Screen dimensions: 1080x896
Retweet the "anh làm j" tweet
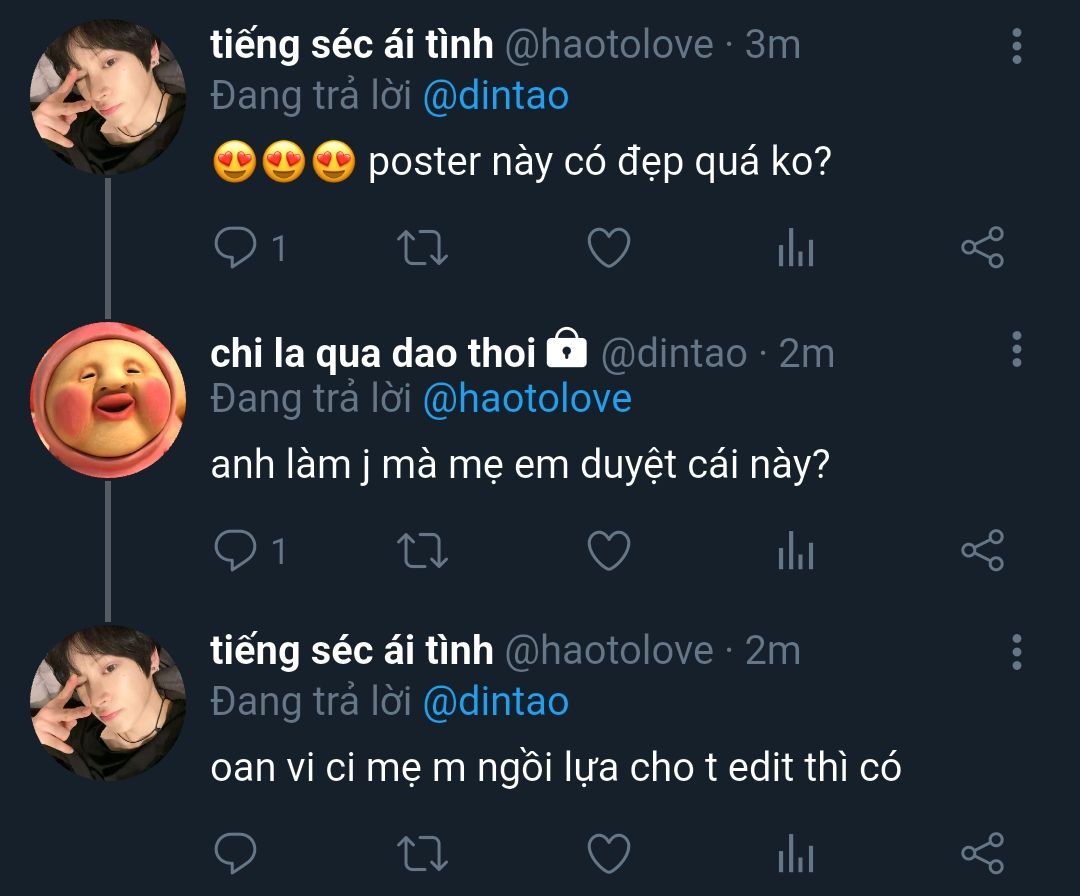(x=423, y=551)
